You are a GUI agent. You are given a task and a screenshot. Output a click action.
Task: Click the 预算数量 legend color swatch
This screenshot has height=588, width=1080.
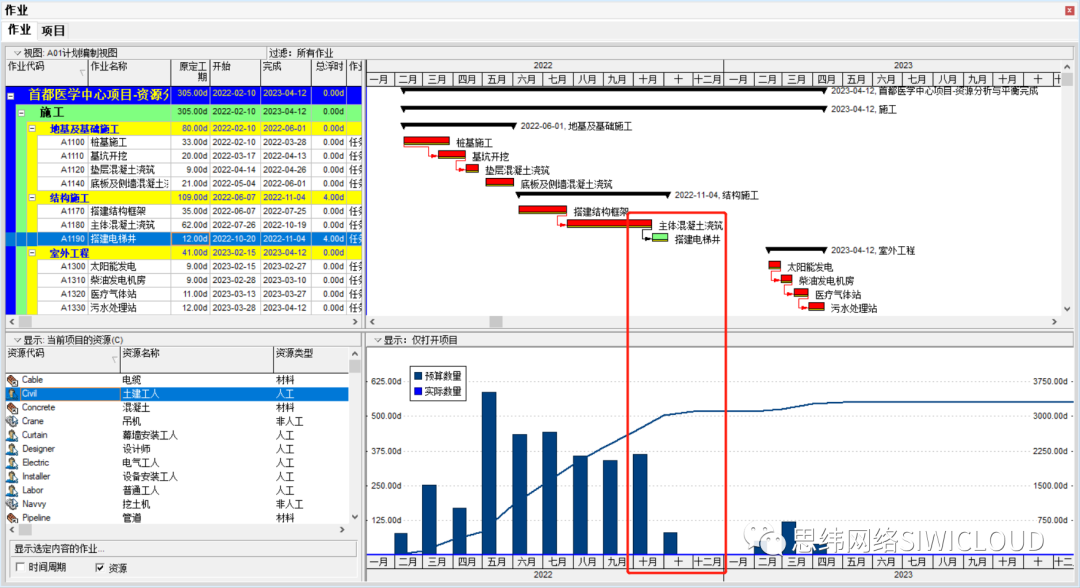click(418, 376)
